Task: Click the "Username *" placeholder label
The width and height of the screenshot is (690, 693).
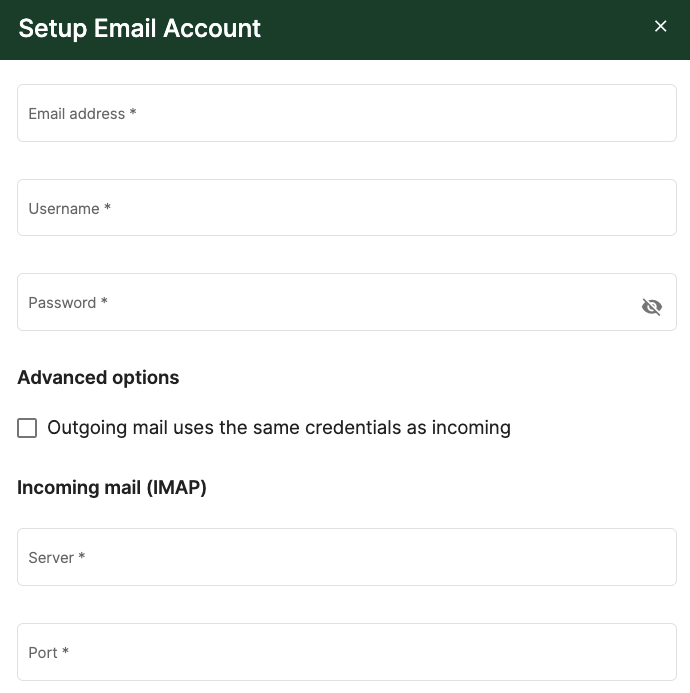Action: click(69, 208)
